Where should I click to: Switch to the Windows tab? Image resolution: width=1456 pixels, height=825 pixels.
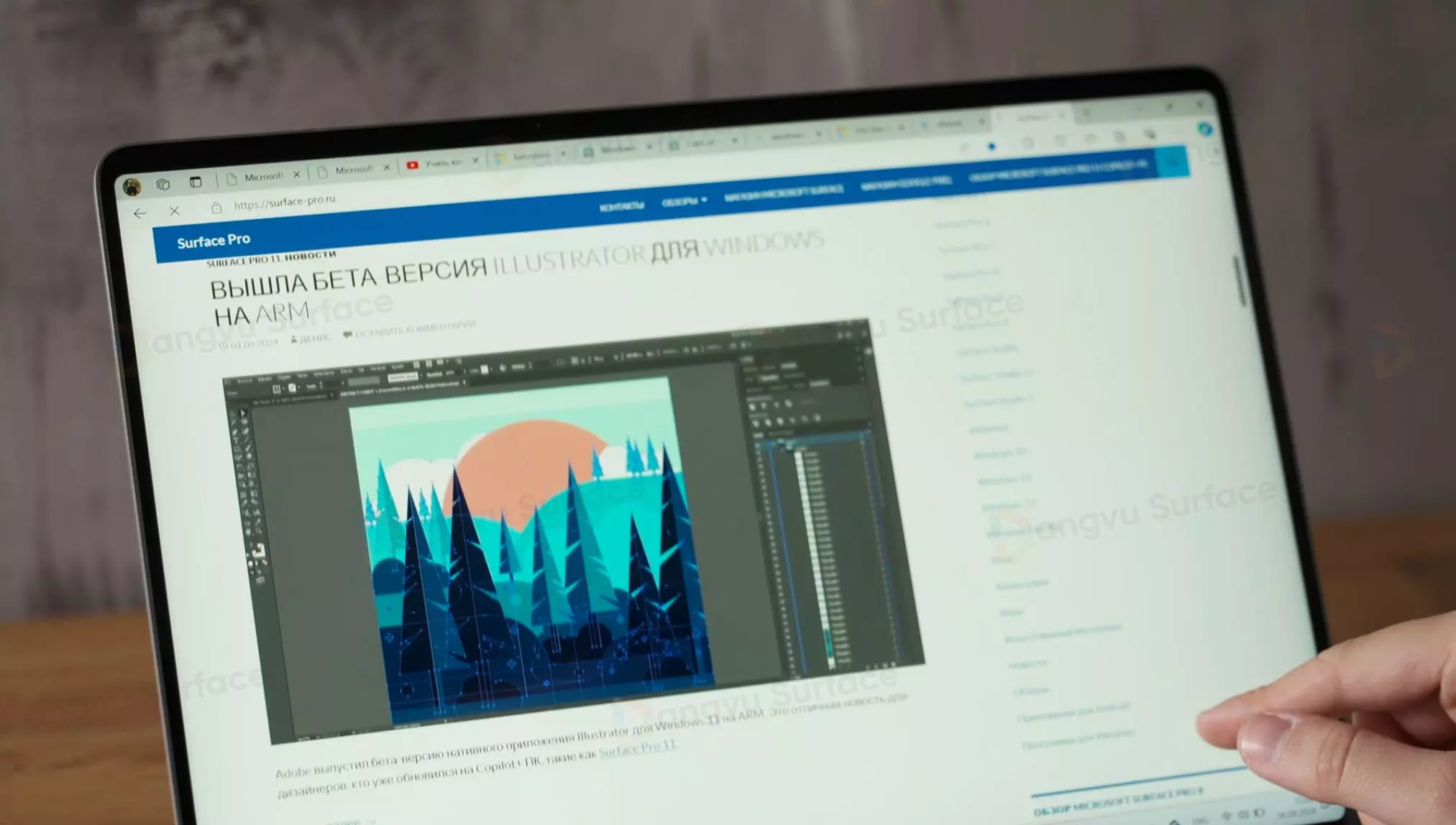coord(618,149)
